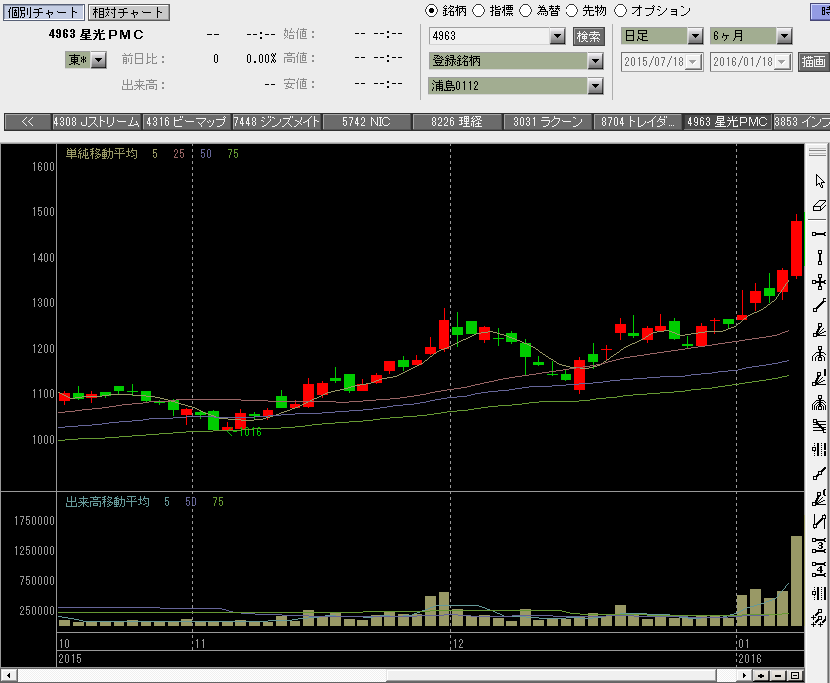The image size is (830, 683).
Task: Select the parallel channel lines tool
Action: point(819,425)
